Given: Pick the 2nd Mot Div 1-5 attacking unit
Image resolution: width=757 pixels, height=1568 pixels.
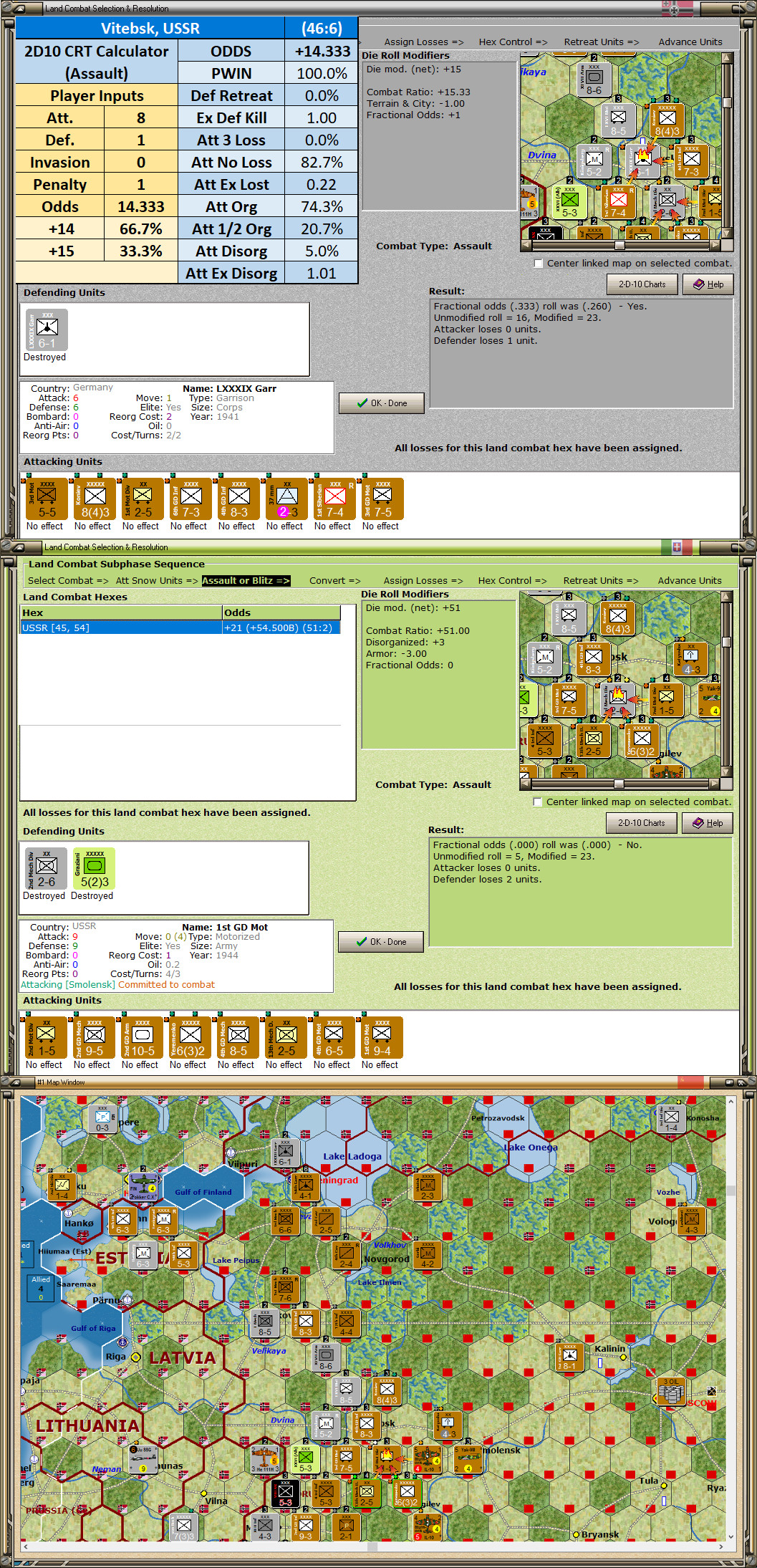Looking at the screenshot, I should (44, 1037).
